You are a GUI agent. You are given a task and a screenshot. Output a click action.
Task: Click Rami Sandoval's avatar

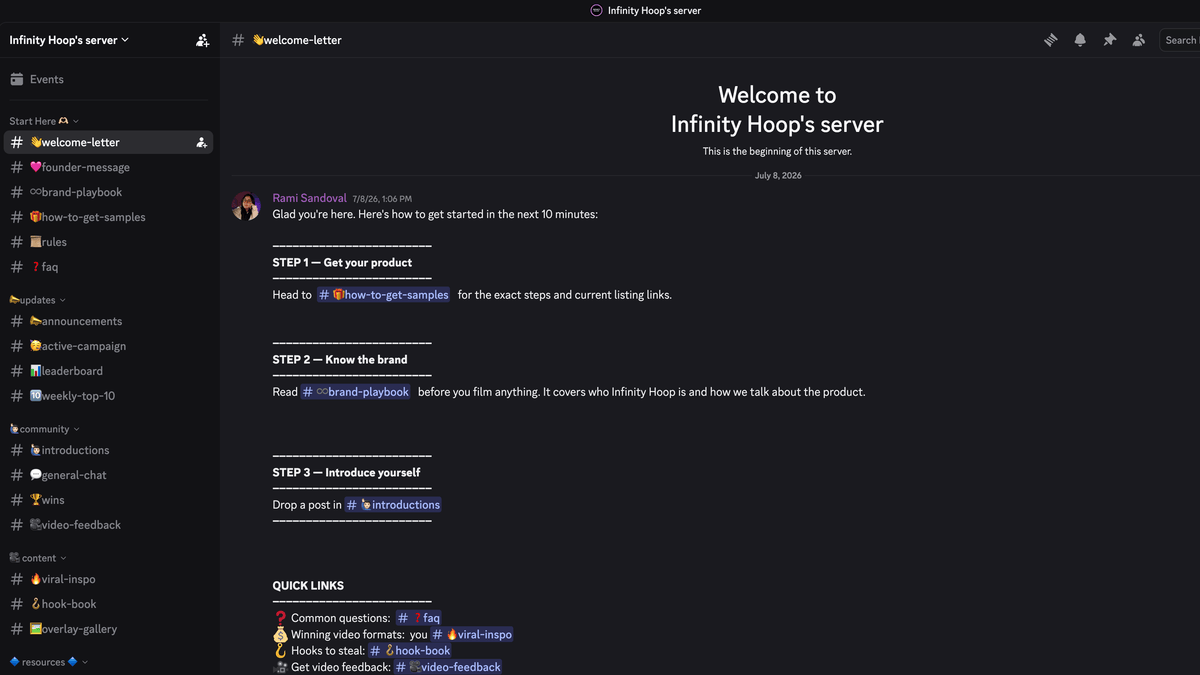pyautogui.click(x=246, y=206)
